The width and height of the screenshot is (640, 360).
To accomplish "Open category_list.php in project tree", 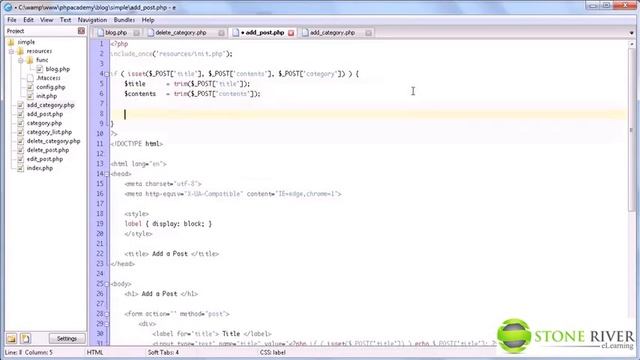I will coord(49,132).
